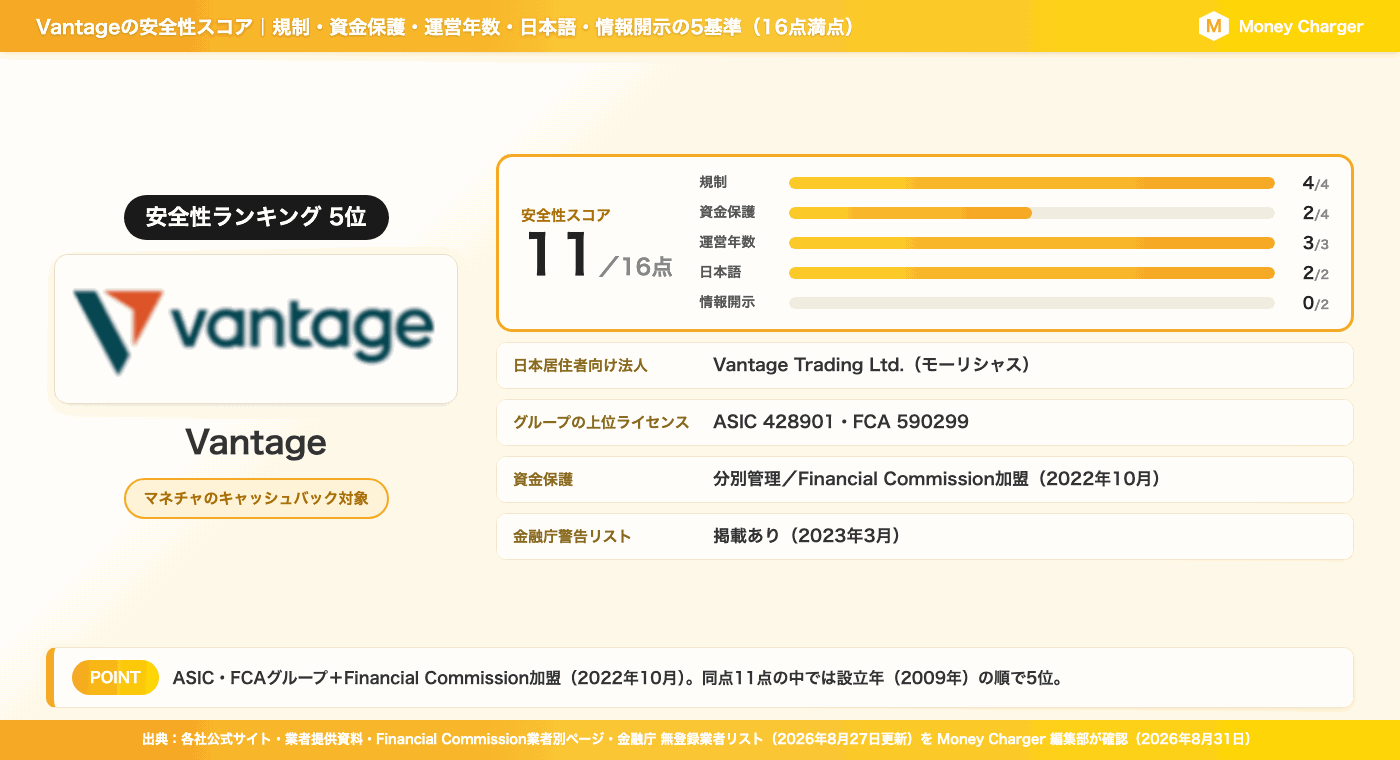
Task: Click the 資金保護 score progress bar
Action: tap(1031, 213)
